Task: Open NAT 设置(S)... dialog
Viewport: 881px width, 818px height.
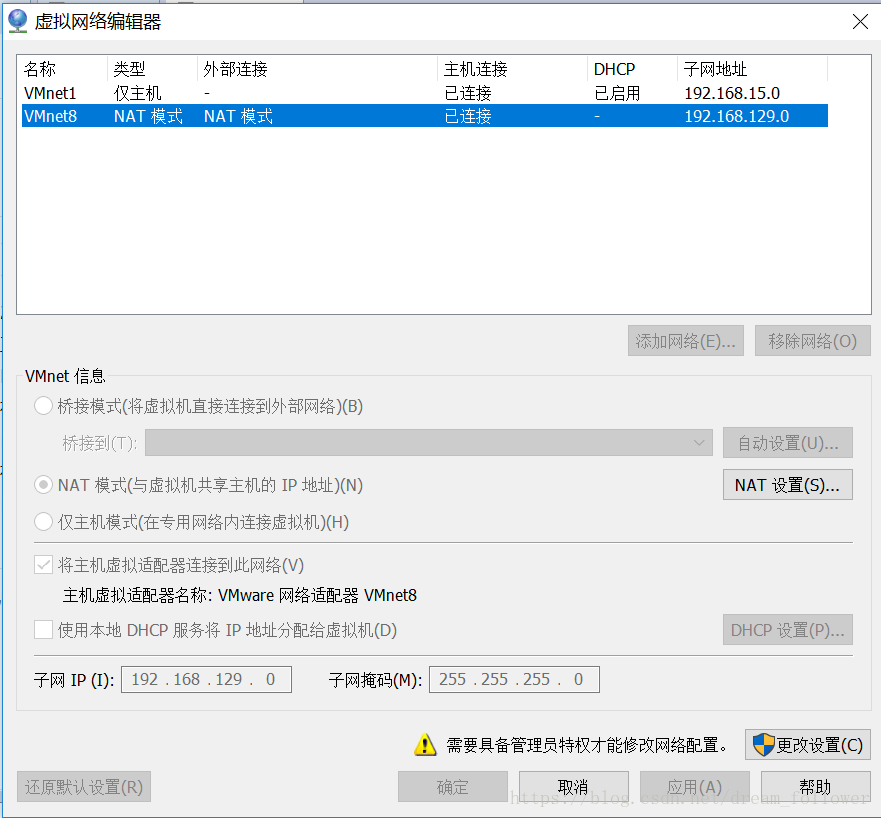Action: tap(788, 484)
